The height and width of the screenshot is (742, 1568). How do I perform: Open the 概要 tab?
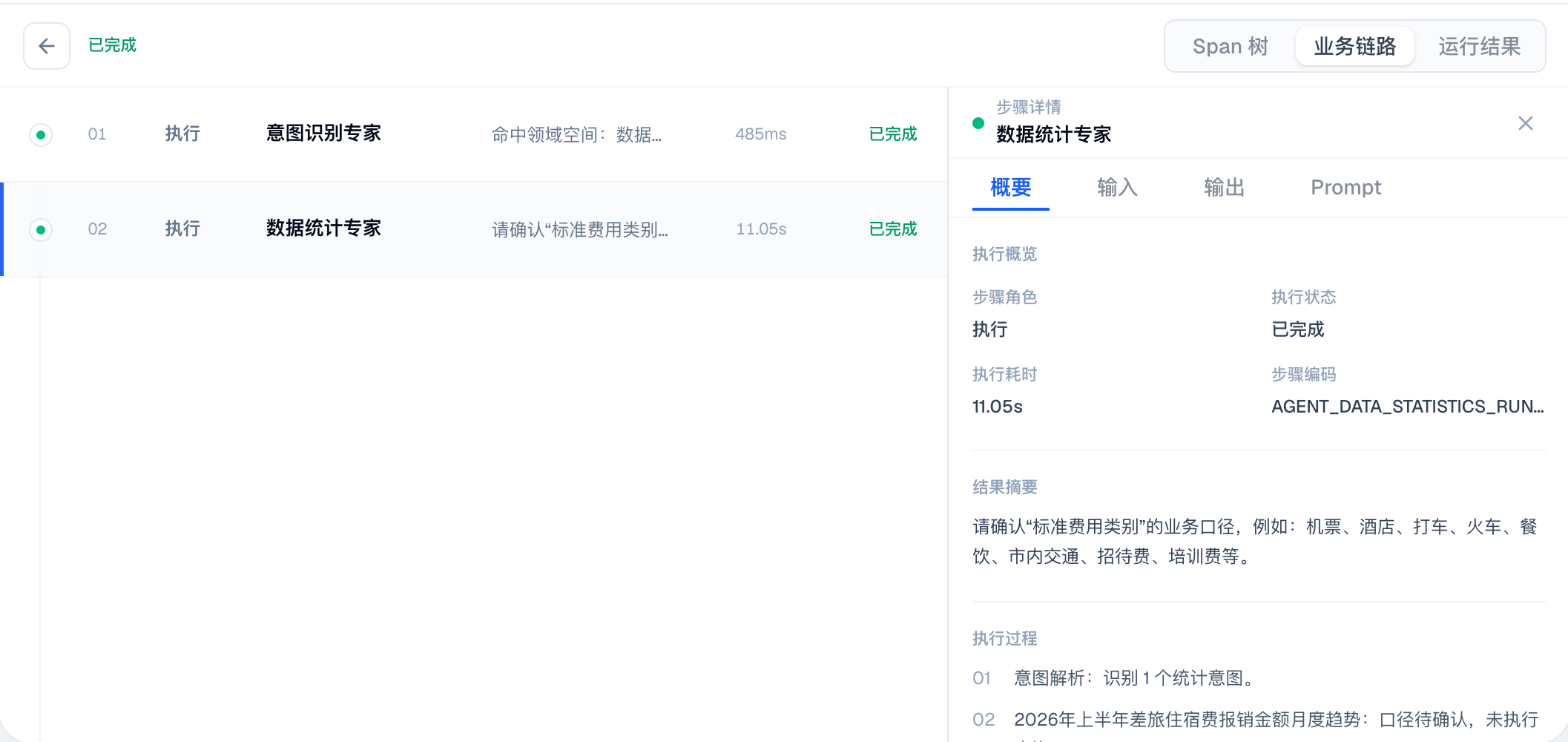click(x=1010, y=188)
